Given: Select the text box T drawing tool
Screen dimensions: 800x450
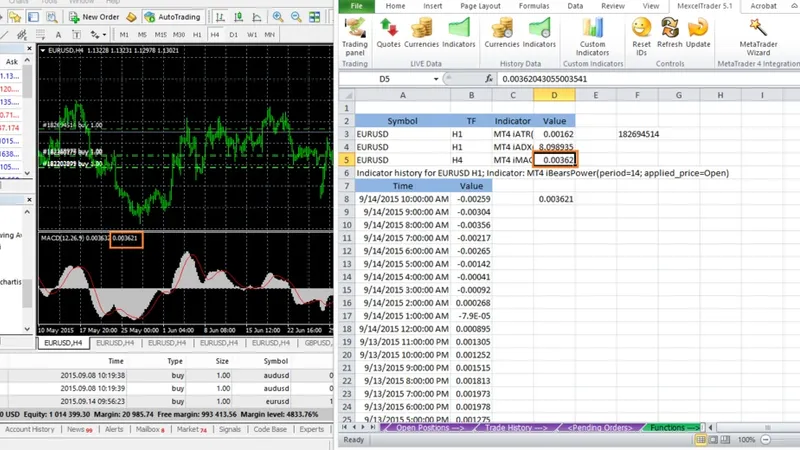Looking at the screenshot, I should [76, 35].
